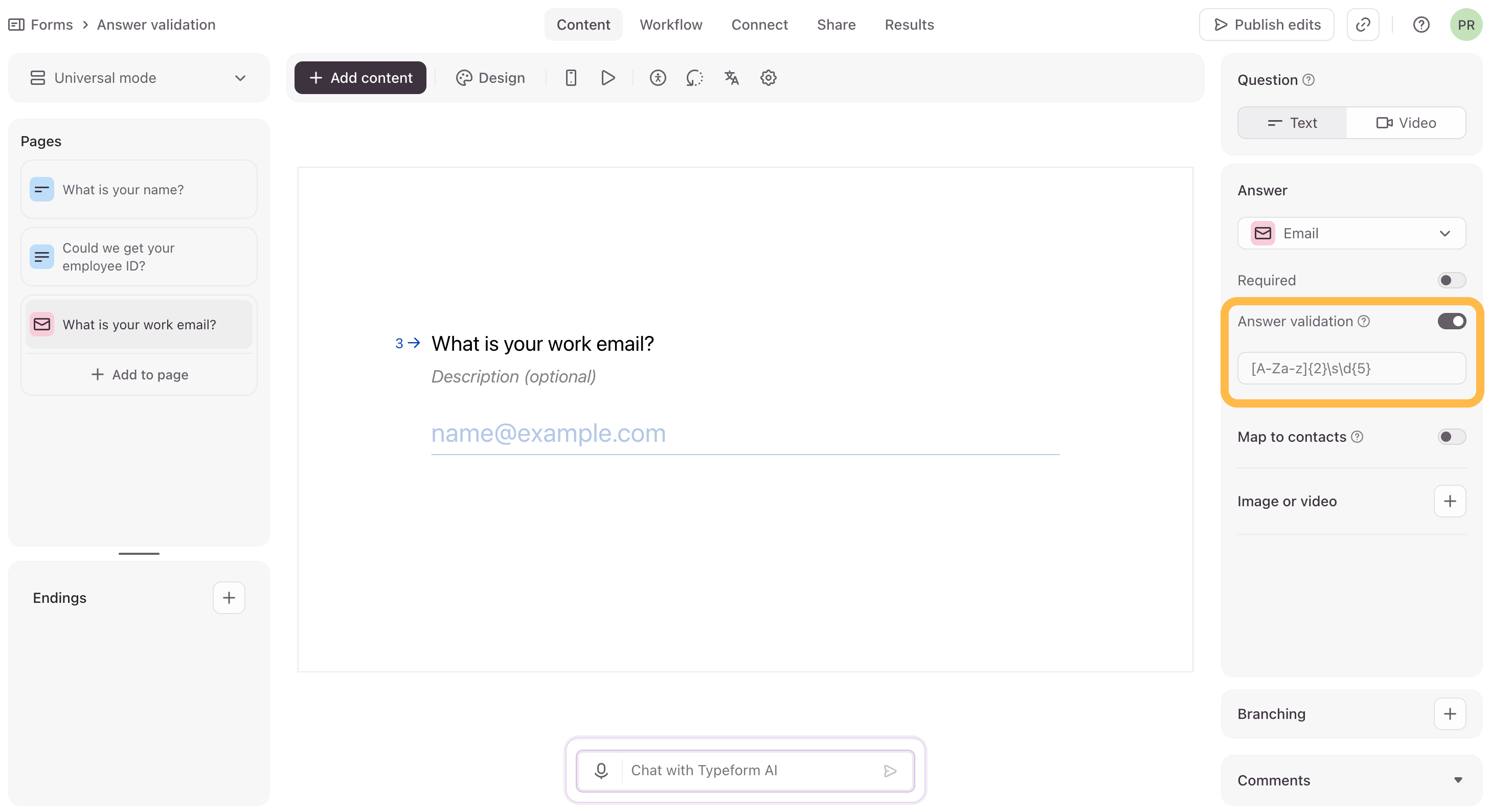The height and width of the screenshot is (812, 1489).
Task: Click the Publish edits button
Action: click(1267, 25)
